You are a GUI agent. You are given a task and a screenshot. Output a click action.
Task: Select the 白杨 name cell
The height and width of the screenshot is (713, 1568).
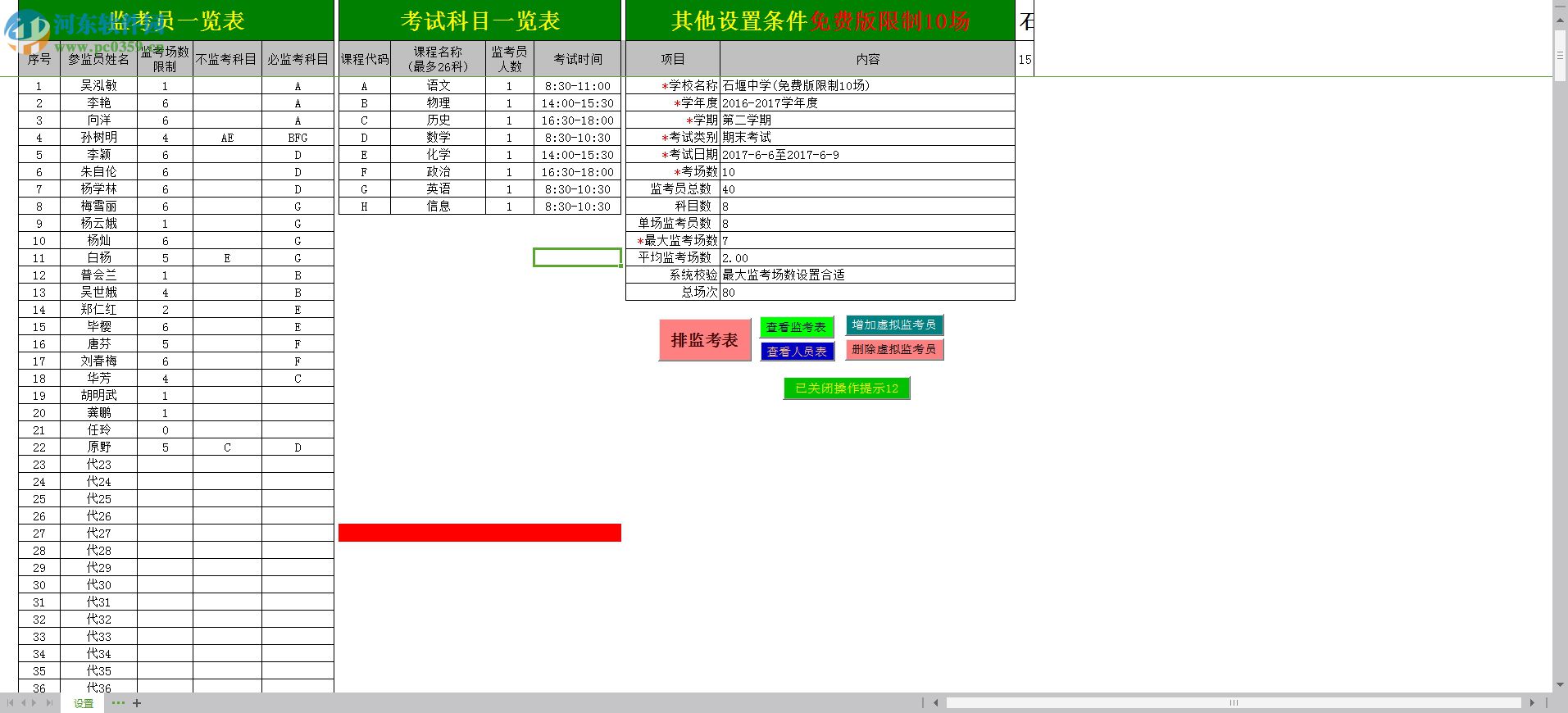pyautogui.click(x=98, y=257)
